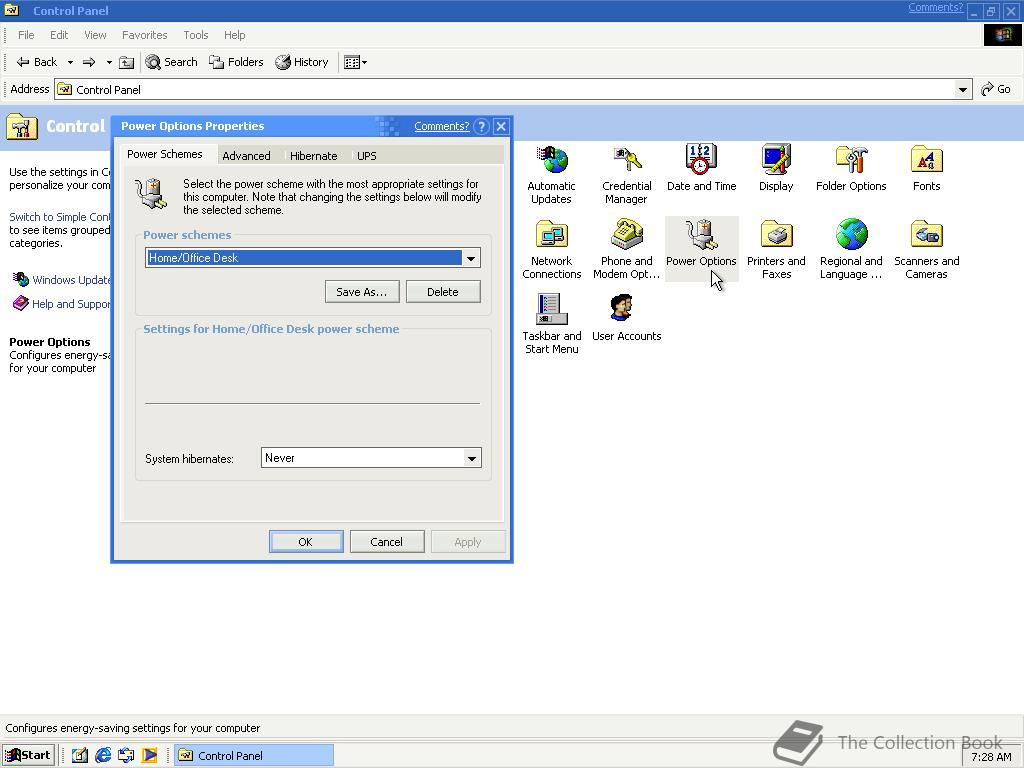Click the Apply button

[468, 542]
